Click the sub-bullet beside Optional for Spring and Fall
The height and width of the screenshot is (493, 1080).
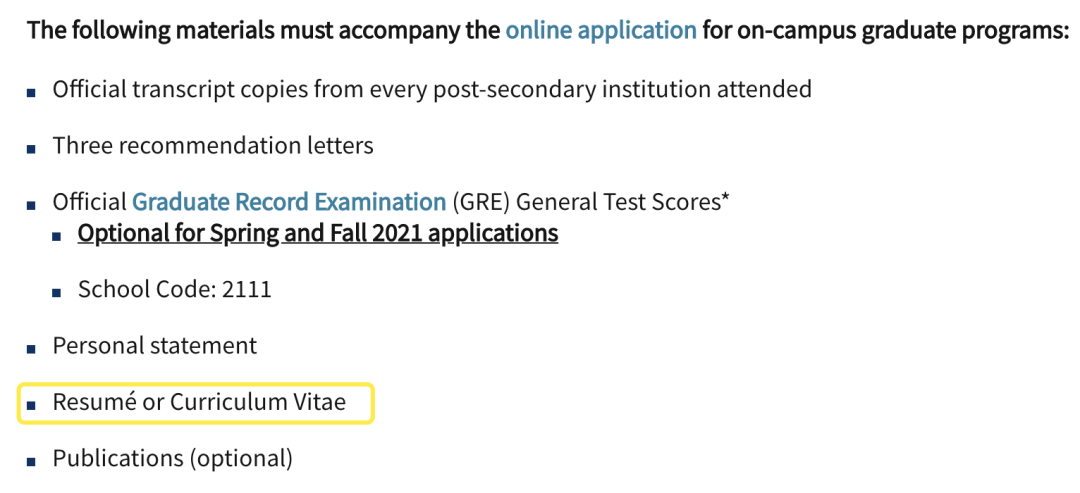(x=56, y=236)
